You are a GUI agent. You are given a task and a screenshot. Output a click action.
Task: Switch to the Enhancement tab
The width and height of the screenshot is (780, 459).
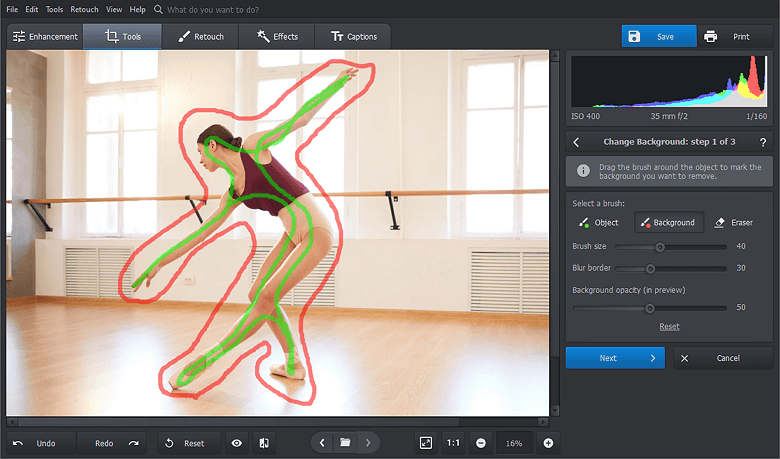pyautogui.click(x=45, y=36)
